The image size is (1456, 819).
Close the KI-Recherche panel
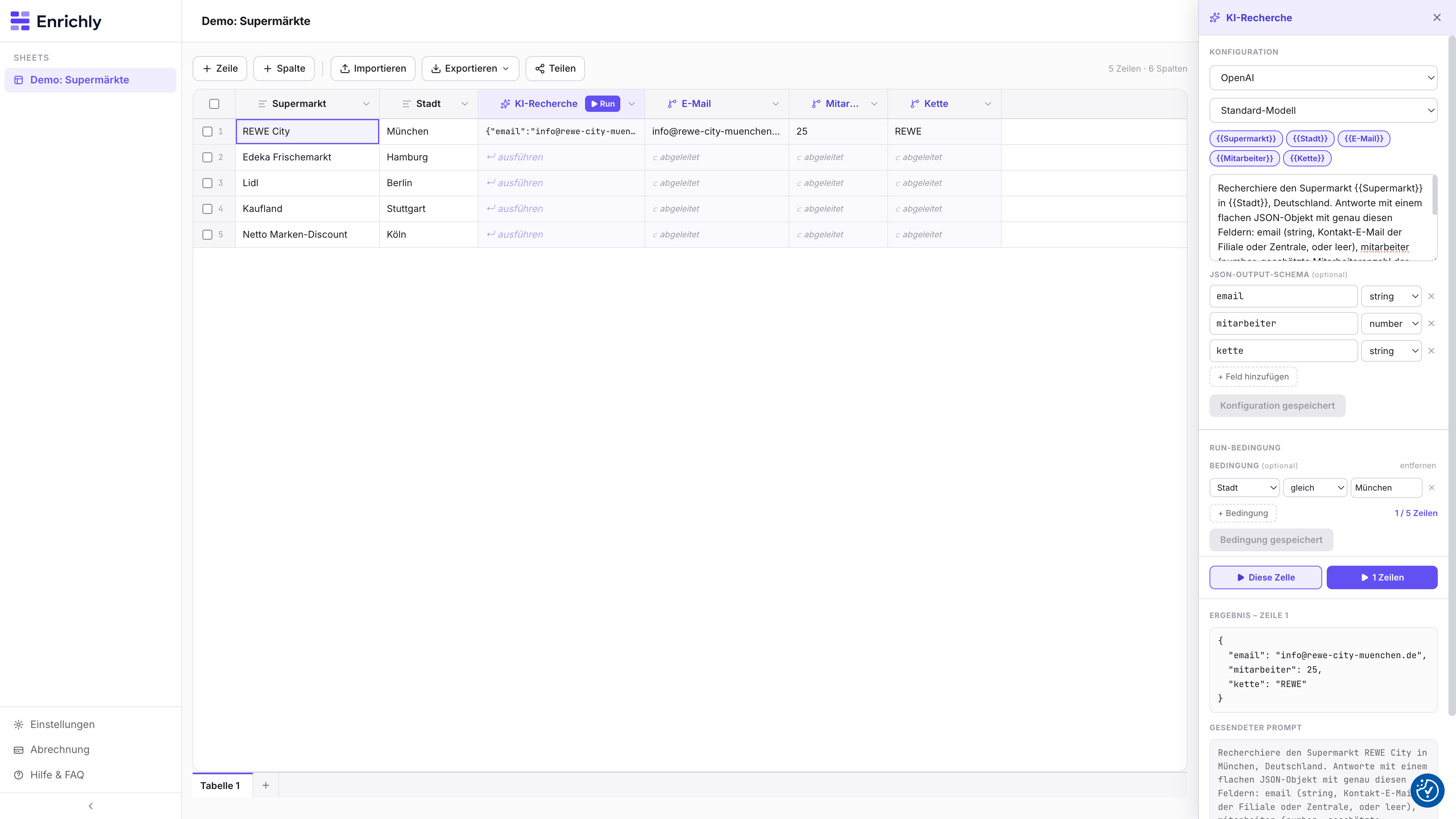click(1437, 17)
